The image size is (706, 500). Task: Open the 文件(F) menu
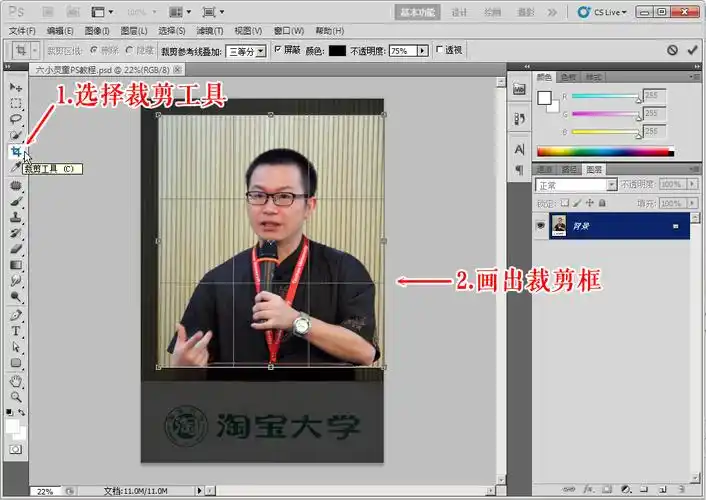pyautogui.click(x=22, y=31)
